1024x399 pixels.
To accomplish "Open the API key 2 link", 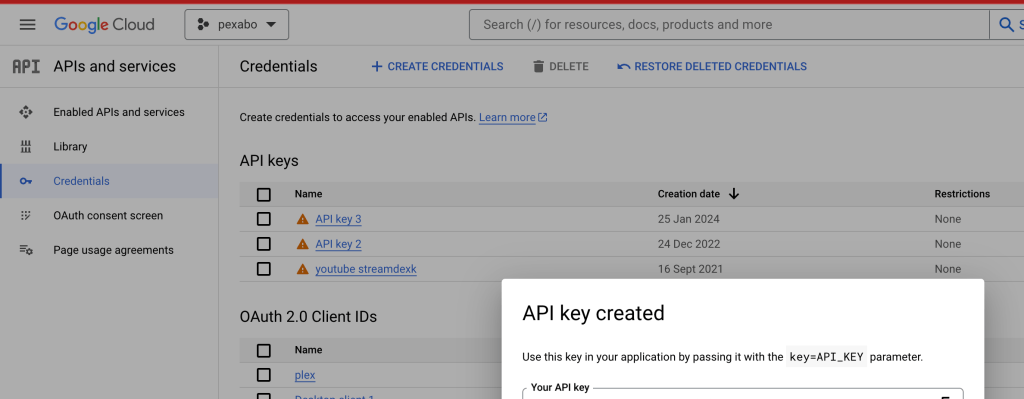I will click(x=338, y=244).
